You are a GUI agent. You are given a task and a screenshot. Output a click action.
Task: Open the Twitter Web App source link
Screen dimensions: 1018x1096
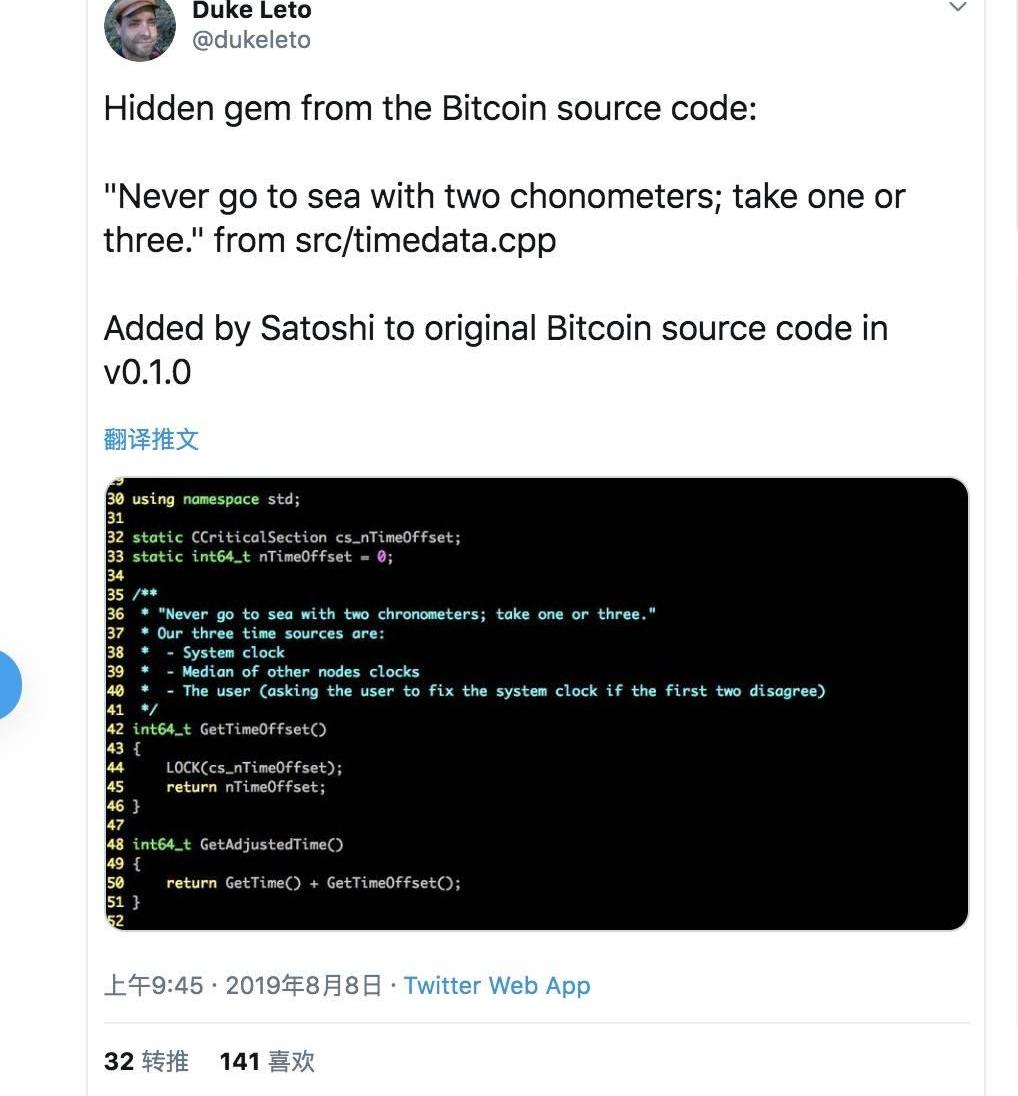[497, 986]
